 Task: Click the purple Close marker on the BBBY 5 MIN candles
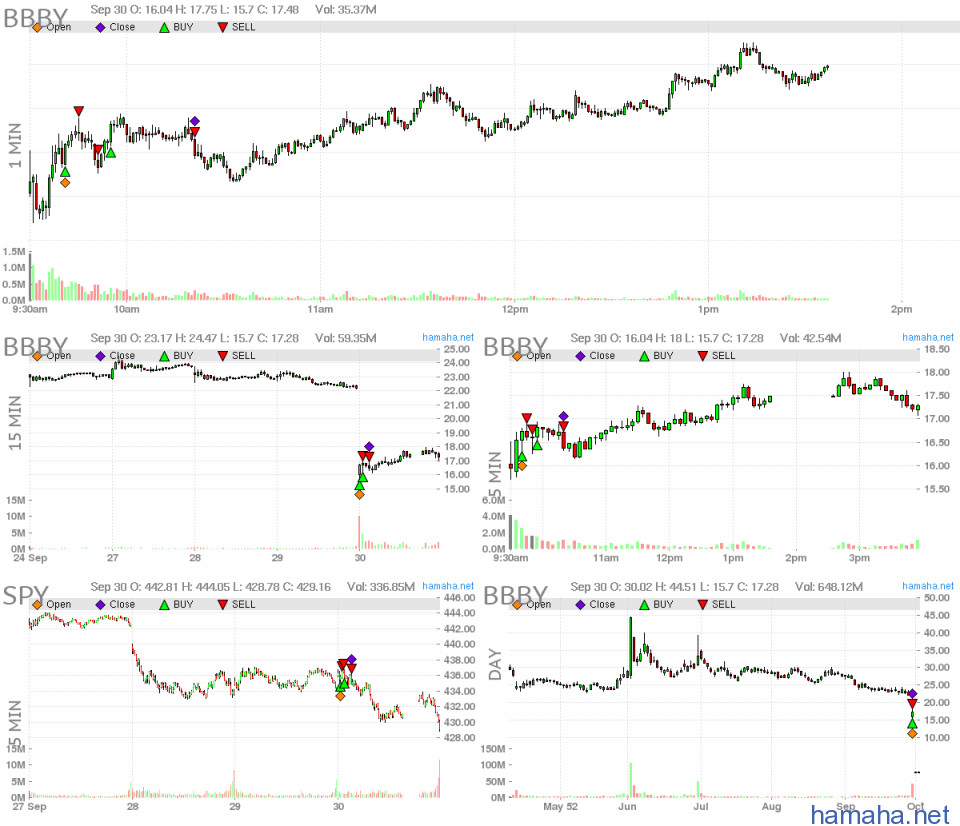coord(563,416)
